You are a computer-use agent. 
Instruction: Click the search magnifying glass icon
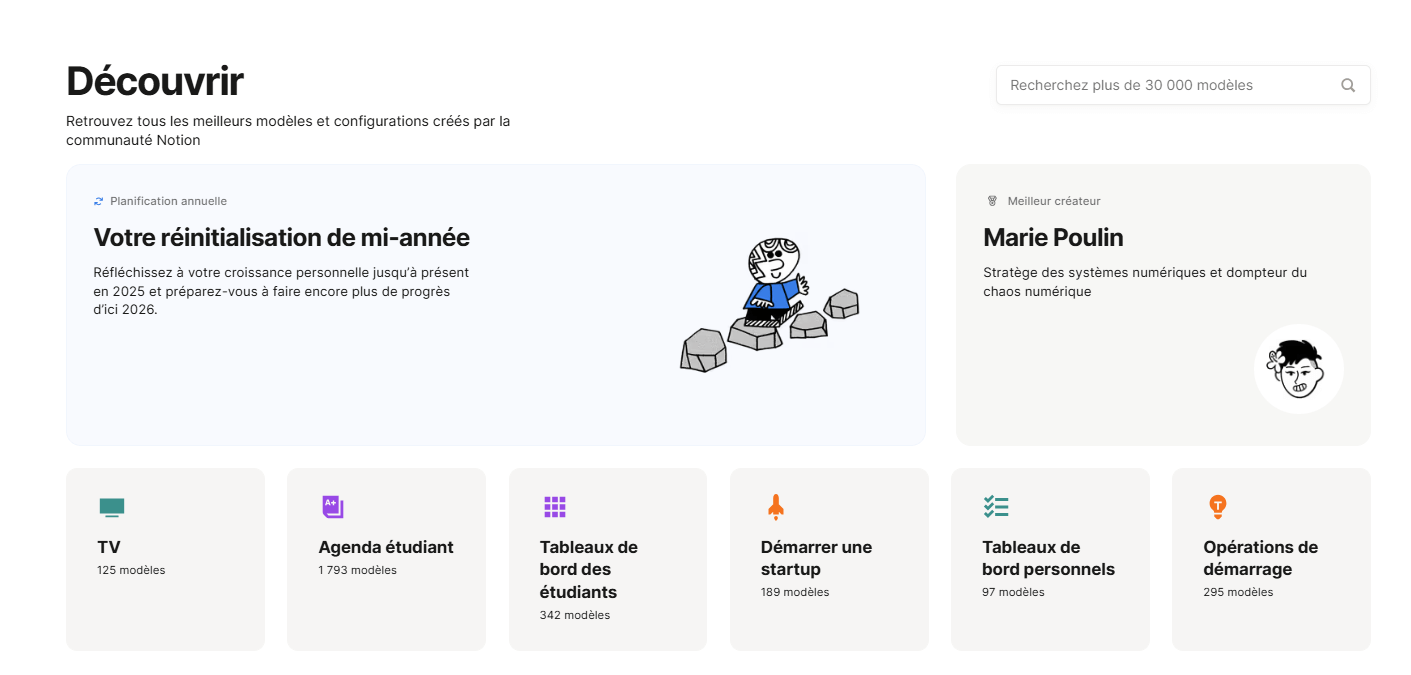[1348, 85]
